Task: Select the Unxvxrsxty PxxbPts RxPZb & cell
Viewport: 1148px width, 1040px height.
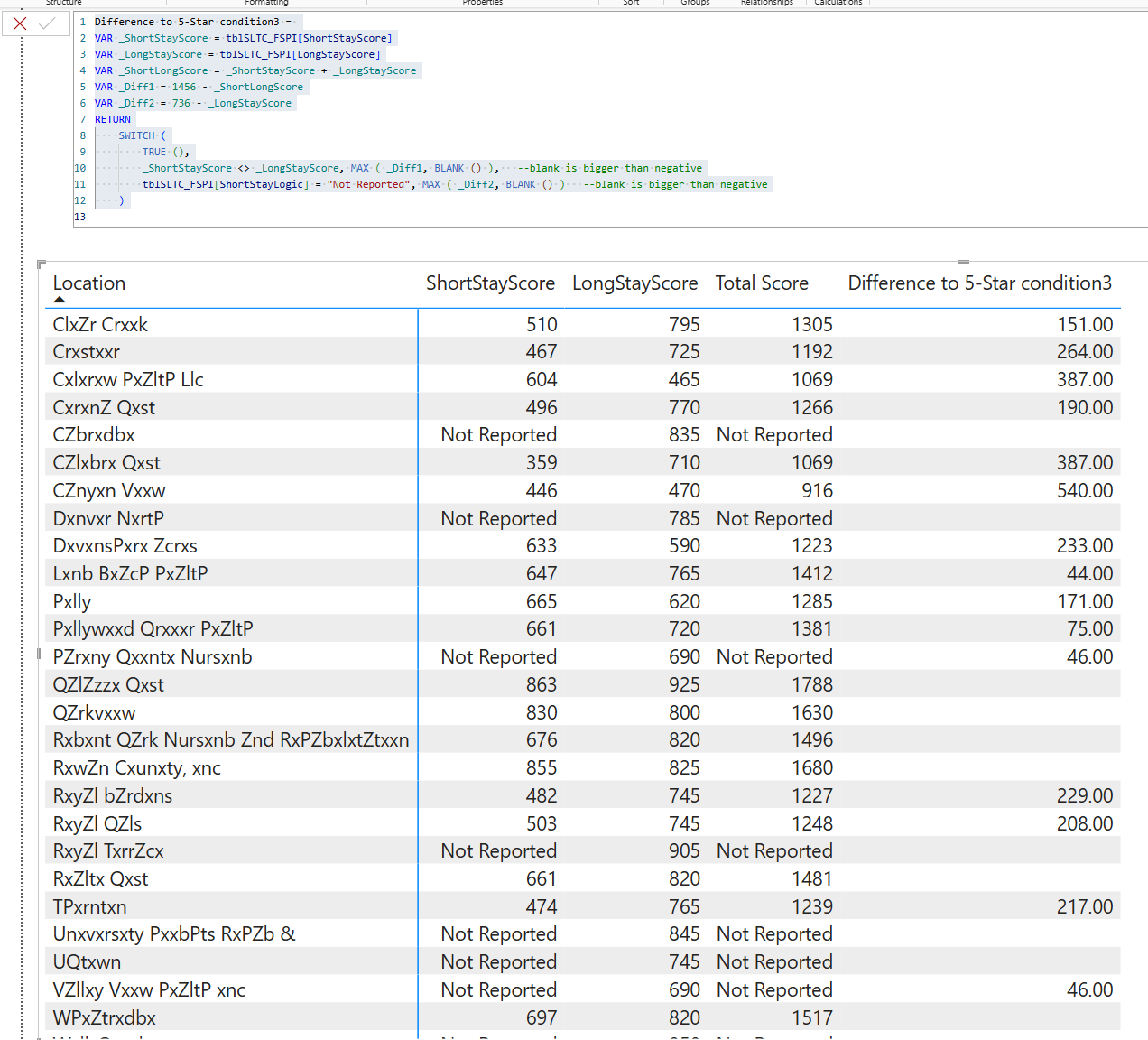Action: (x=174, y=934)
